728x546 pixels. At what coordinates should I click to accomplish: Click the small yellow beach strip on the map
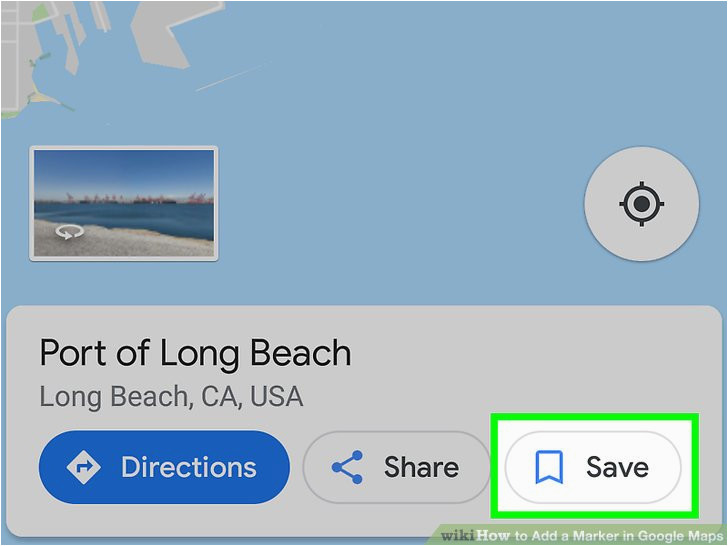tap(43, 98)
